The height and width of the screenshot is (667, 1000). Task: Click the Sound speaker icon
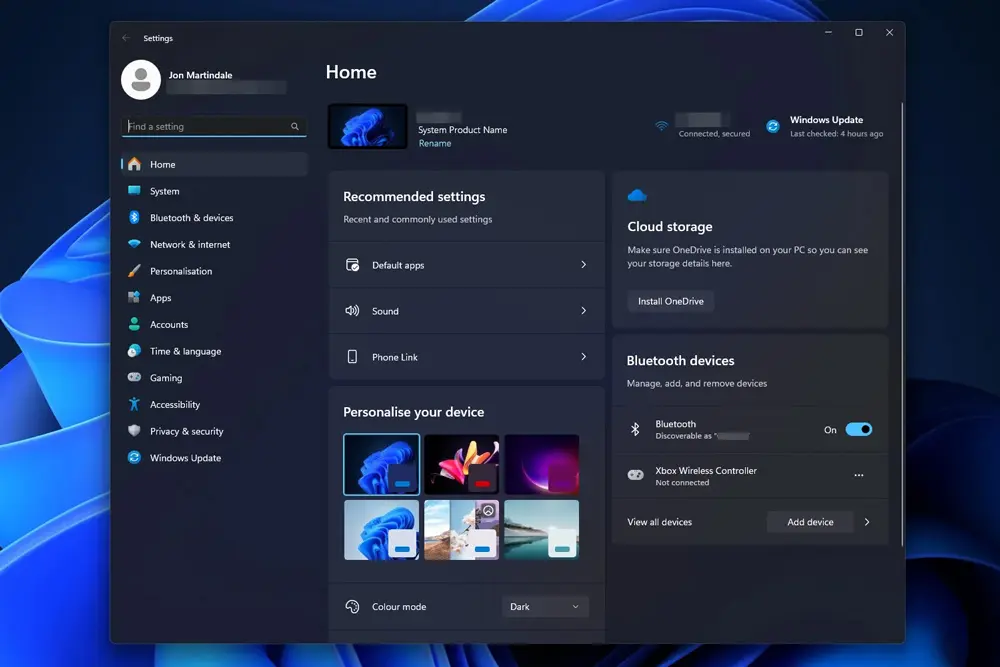[x=352, y=311]
